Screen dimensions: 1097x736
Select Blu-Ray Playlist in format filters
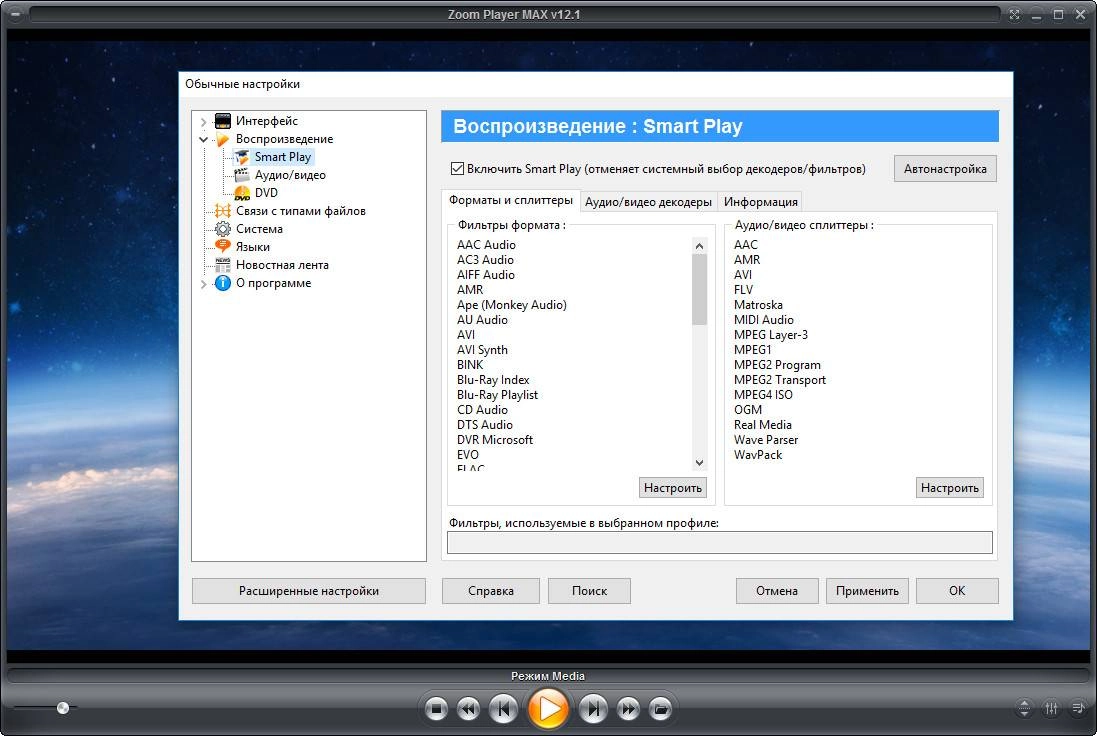click(x=497, y=395)
